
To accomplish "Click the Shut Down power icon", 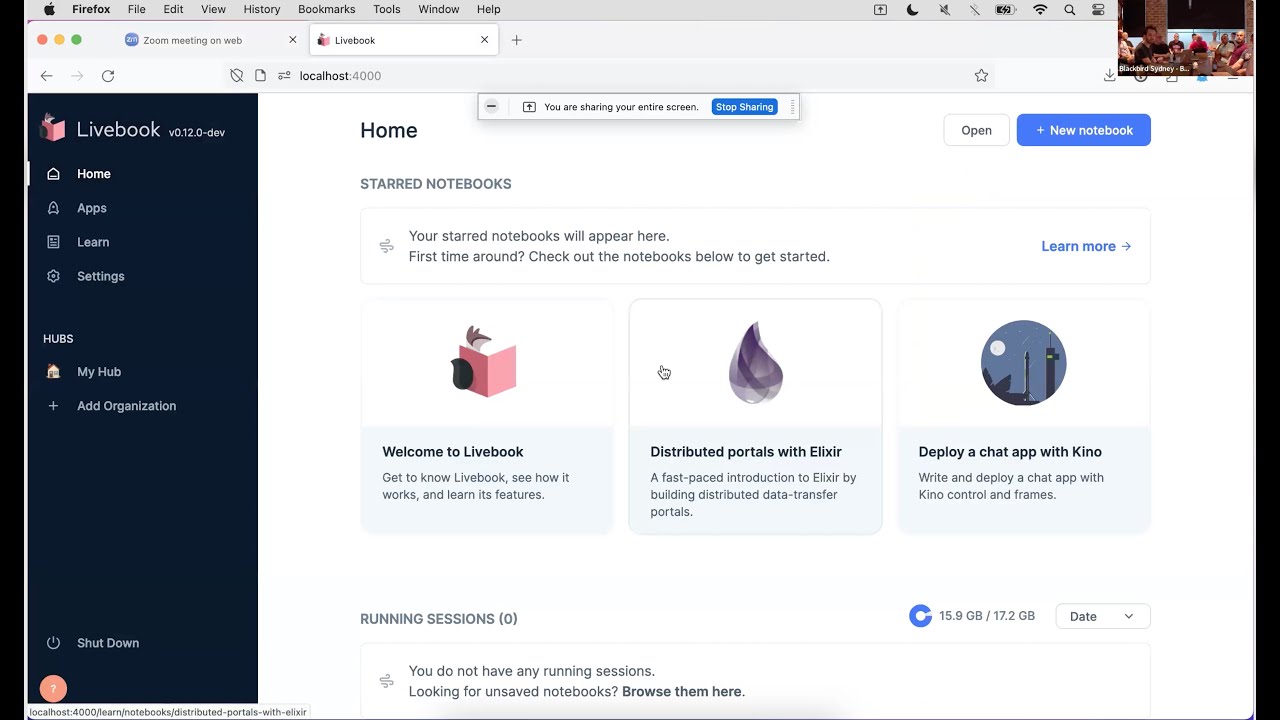I will (x=54, y=643).
